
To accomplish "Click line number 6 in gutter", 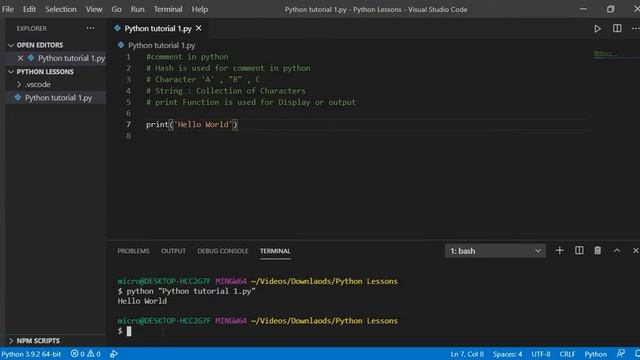I will (x=128, y=113).
